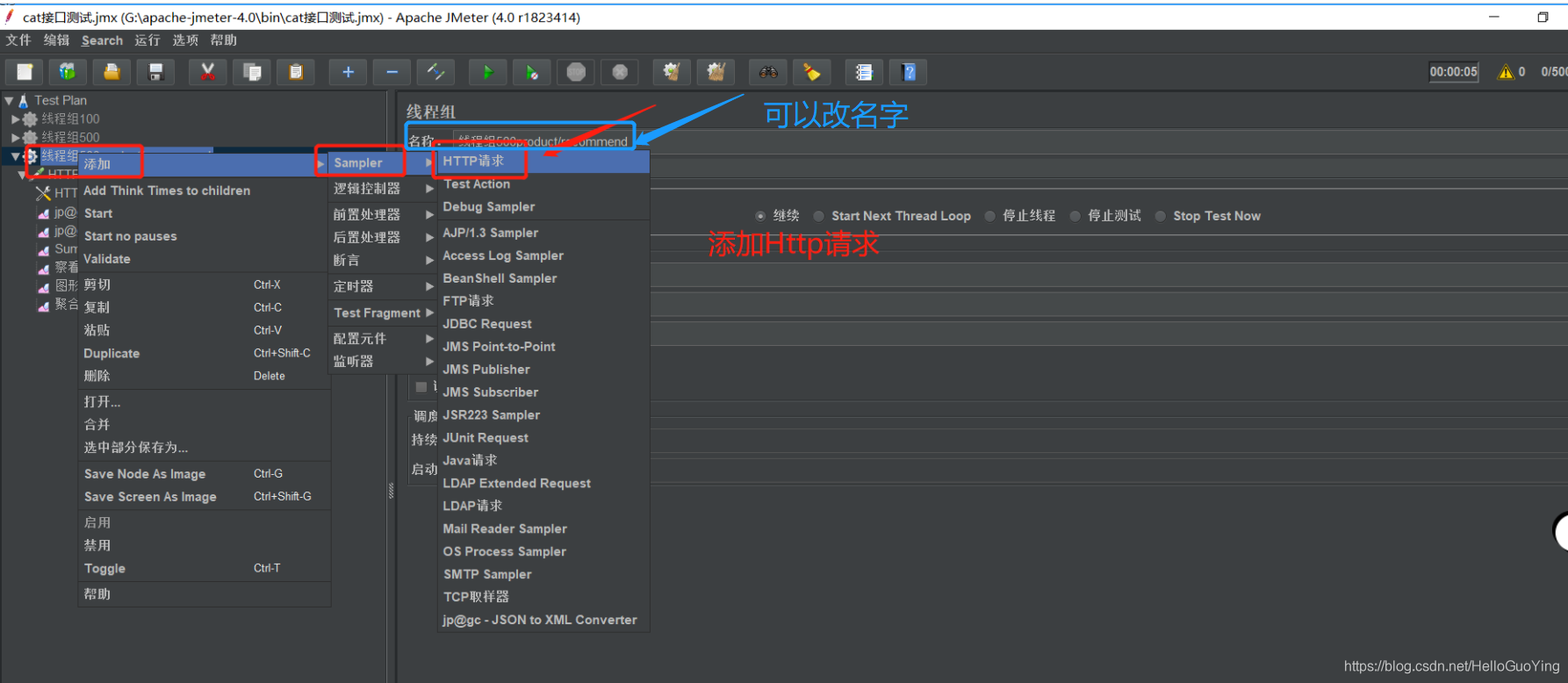Click the New test plan toolbar icon
Image resolution: width=1568 pixels, height=683 pixels.
coord(25,72)
